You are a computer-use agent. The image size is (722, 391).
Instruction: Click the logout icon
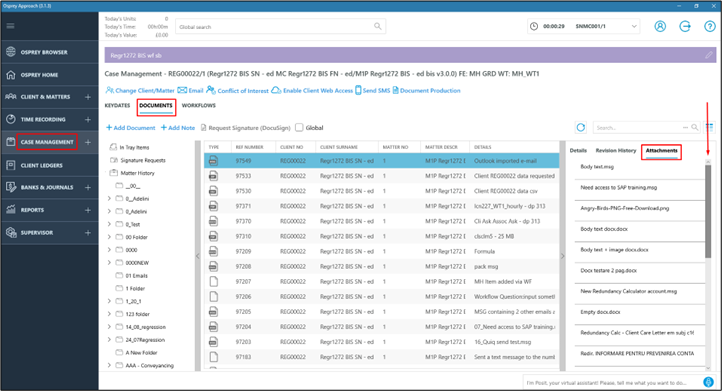pyautogui.click(x=685, y=26)
